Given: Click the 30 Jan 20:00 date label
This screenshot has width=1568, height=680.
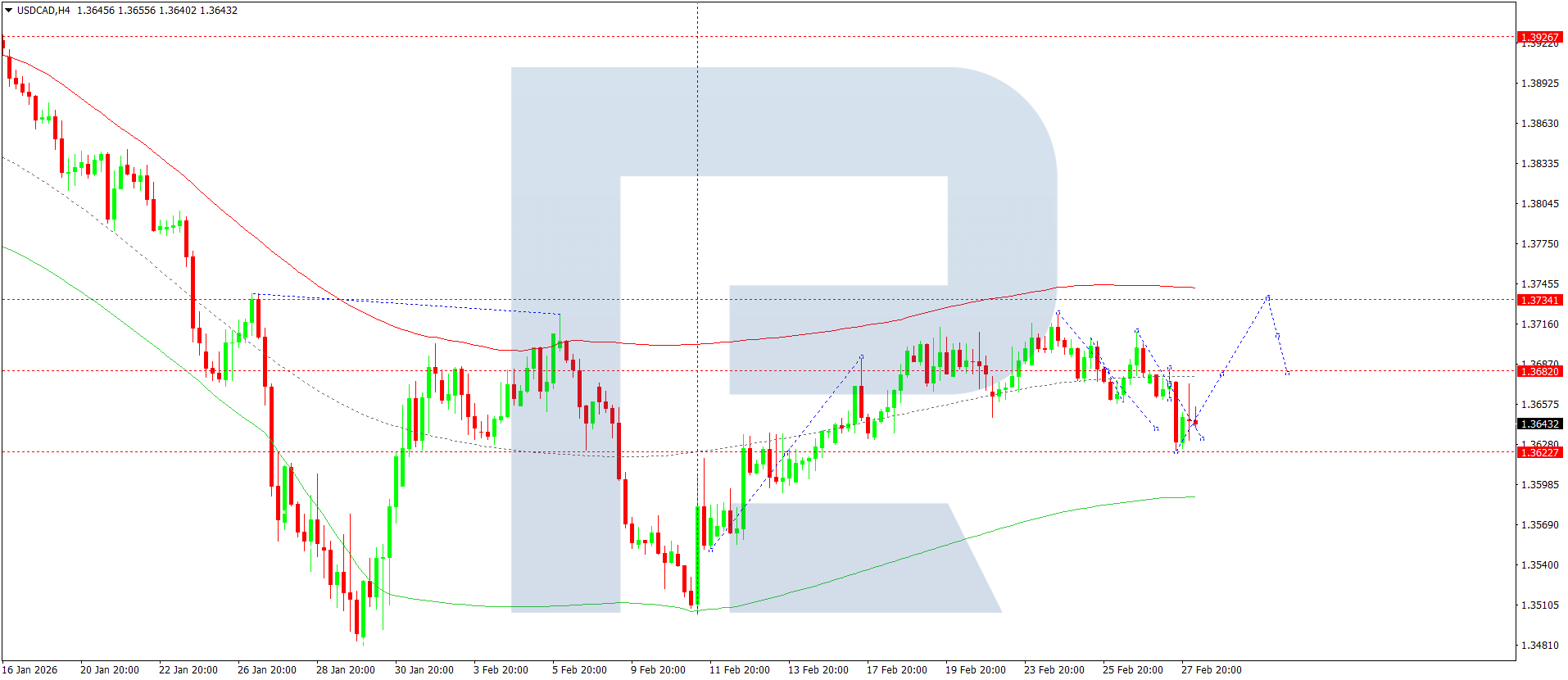Looking at the screenshot, I should [x=424, y=670].
